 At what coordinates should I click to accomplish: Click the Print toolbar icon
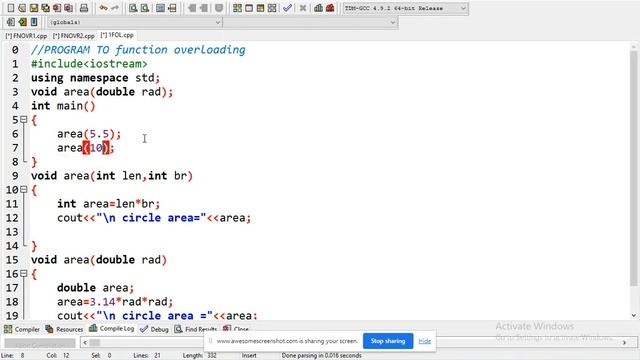click(84, 8)
